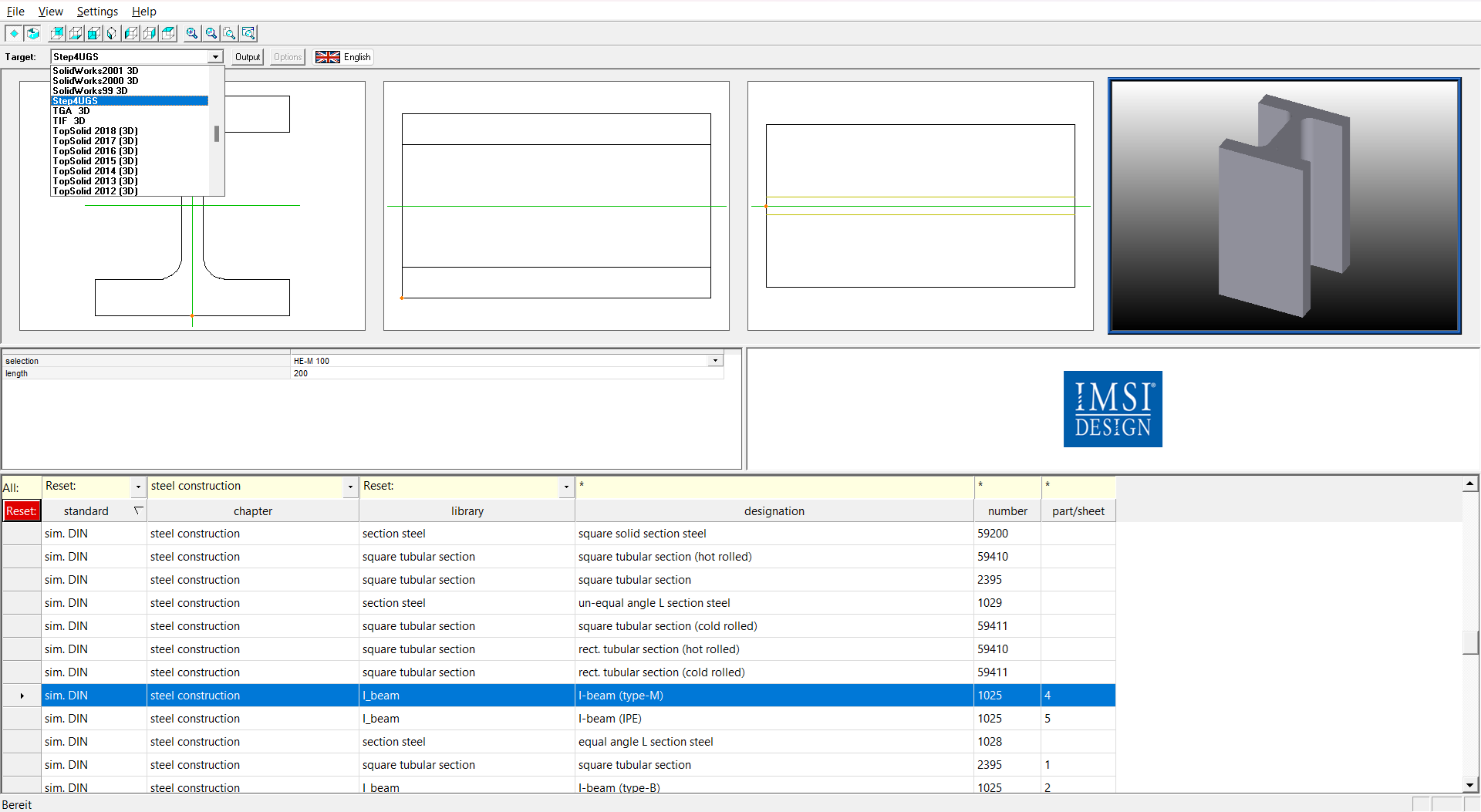Viewport: 1481px width, 812px height.
Task: Open the chapter filter dropdown arrow
Action: point(350,487)
